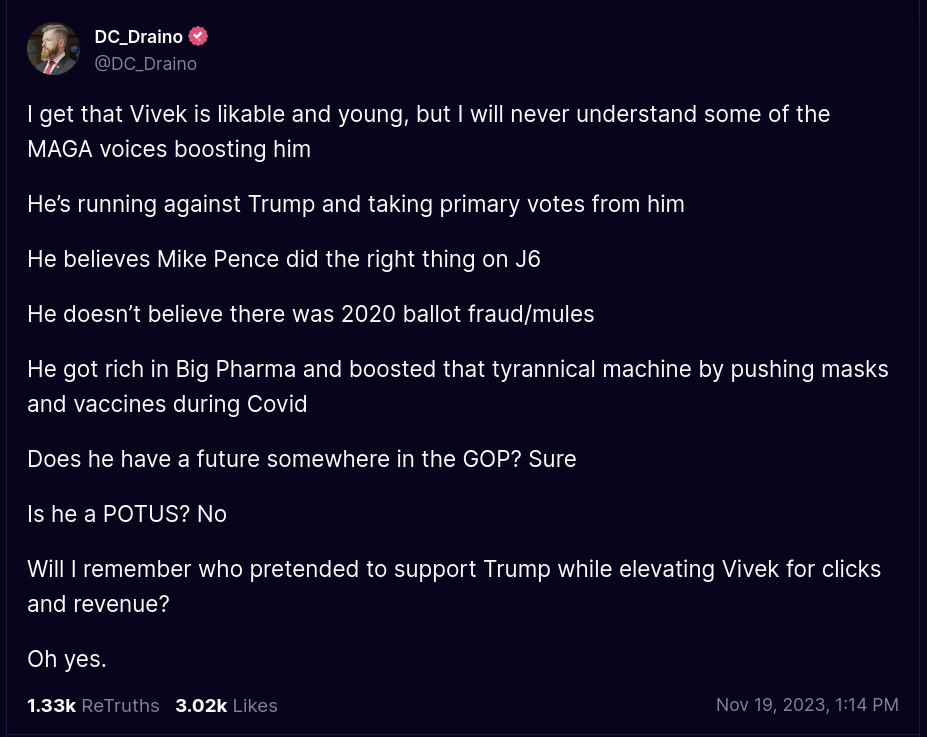The height and width of the screenshot is (737, 927).
Task: Click the red verified badge beside DC_Draino
Action: [199, 37]
